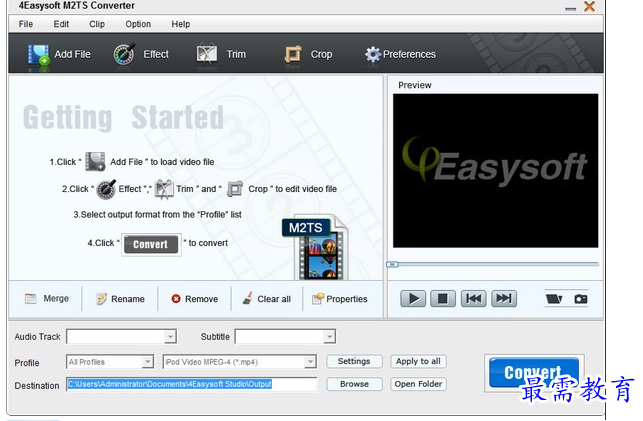Click Browse for destination folder

(x=354, y=384)
